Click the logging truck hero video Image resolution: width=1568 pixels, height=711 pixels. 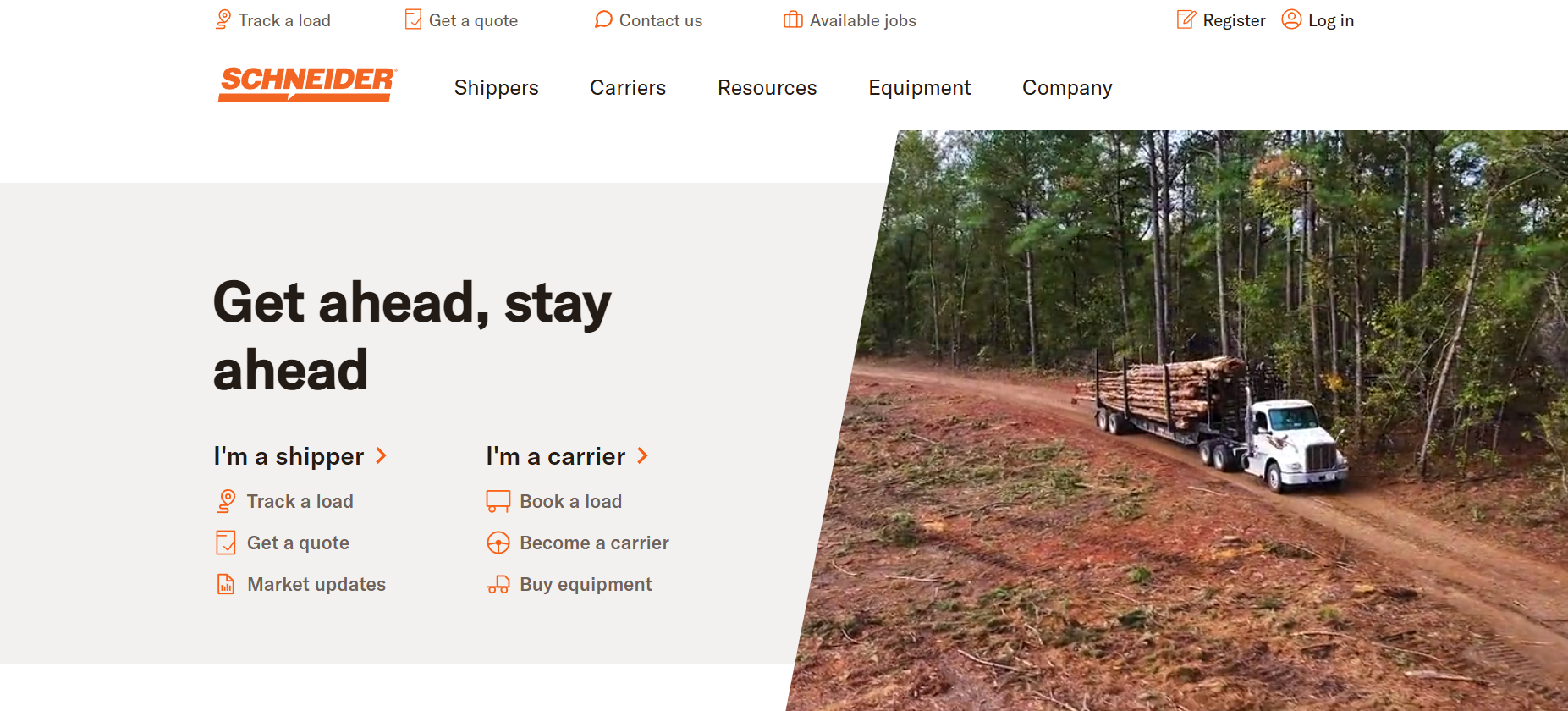(x=1185, y=421)
